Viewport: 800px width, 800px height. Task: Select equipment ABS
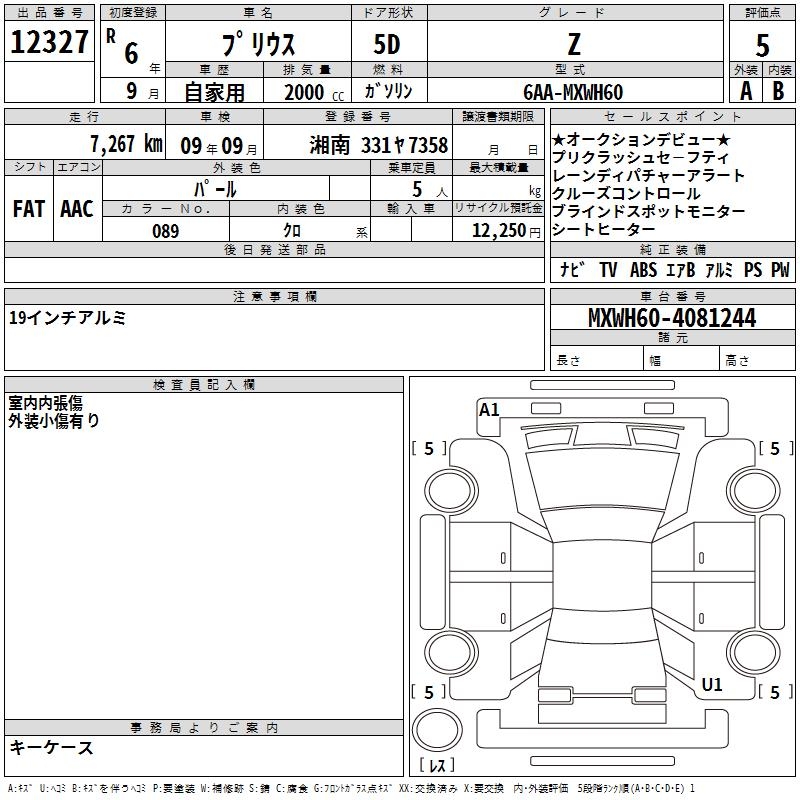(x=643, y=269)
